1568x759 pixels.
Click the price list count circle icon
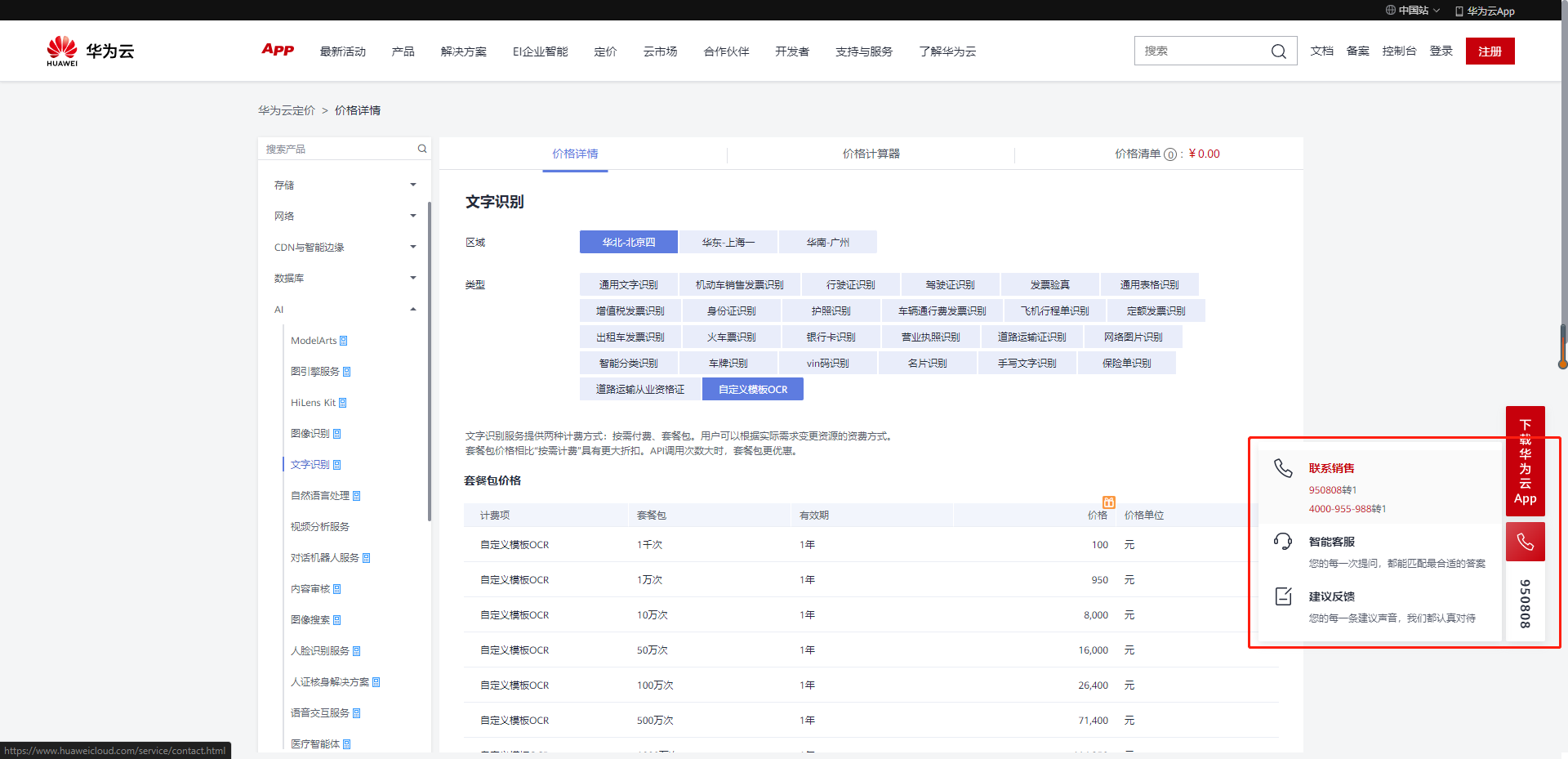tap(1170, 154)
